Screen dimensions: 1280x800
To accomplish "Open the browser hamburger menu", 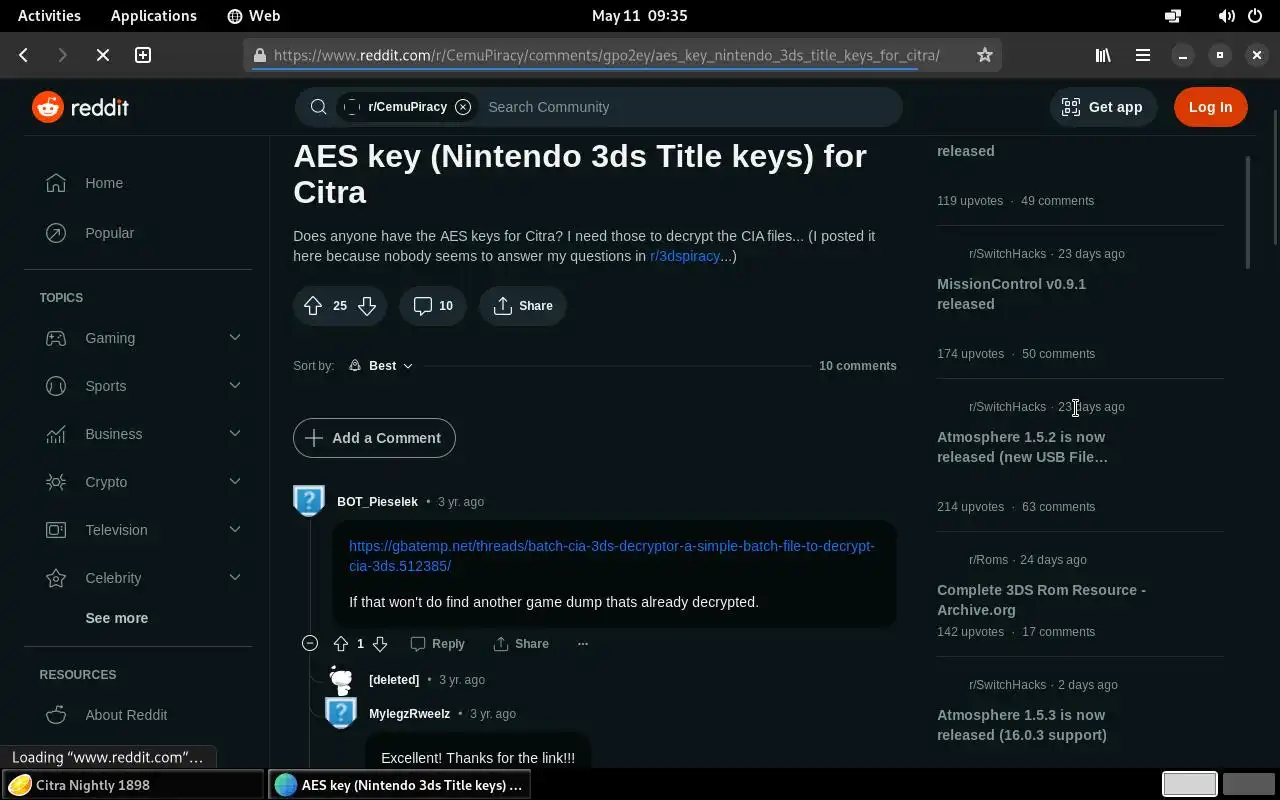I will click(x=1142, y=55).
